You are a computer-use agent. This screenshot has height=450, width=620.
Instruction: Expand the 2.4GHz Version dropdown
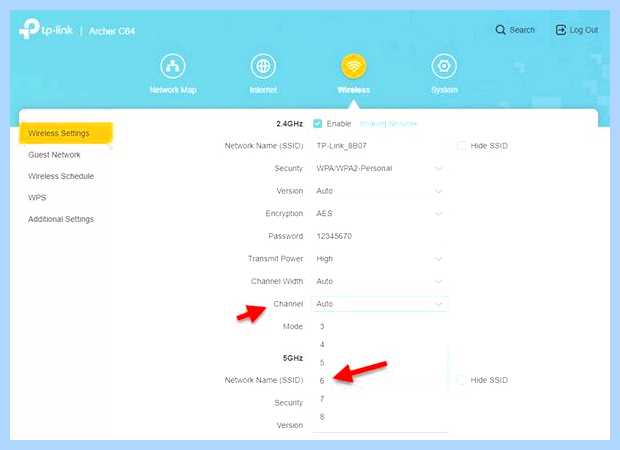380,191
